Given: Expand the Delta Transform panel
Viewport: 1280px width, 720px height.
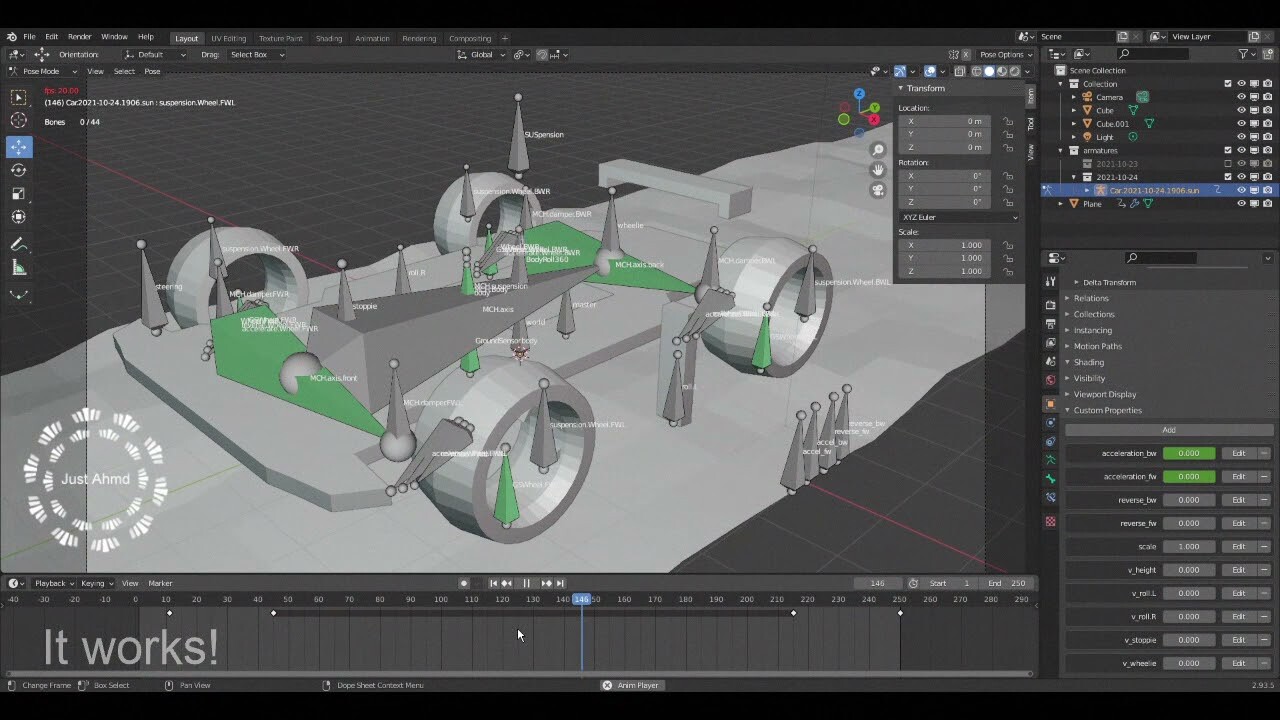Looking at the screenshot, I should click(1110, 281).
